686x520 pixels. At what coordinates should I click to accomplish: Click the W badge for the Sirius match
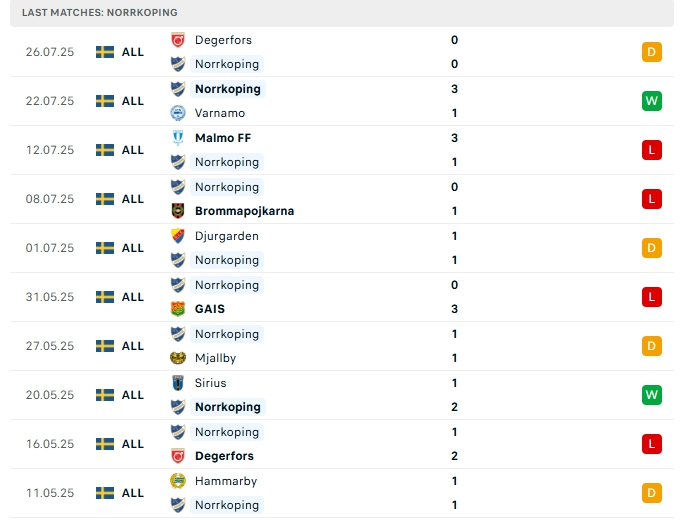(x=652, y=395)
